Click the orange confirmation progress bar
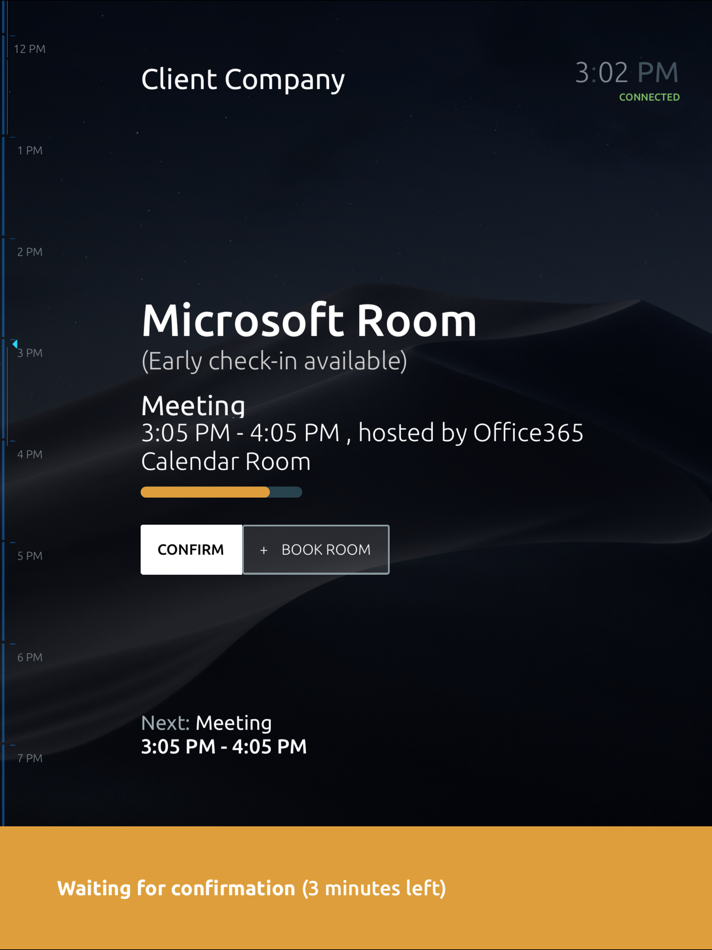This screenshot has width=712, height=950. (221, 492)
